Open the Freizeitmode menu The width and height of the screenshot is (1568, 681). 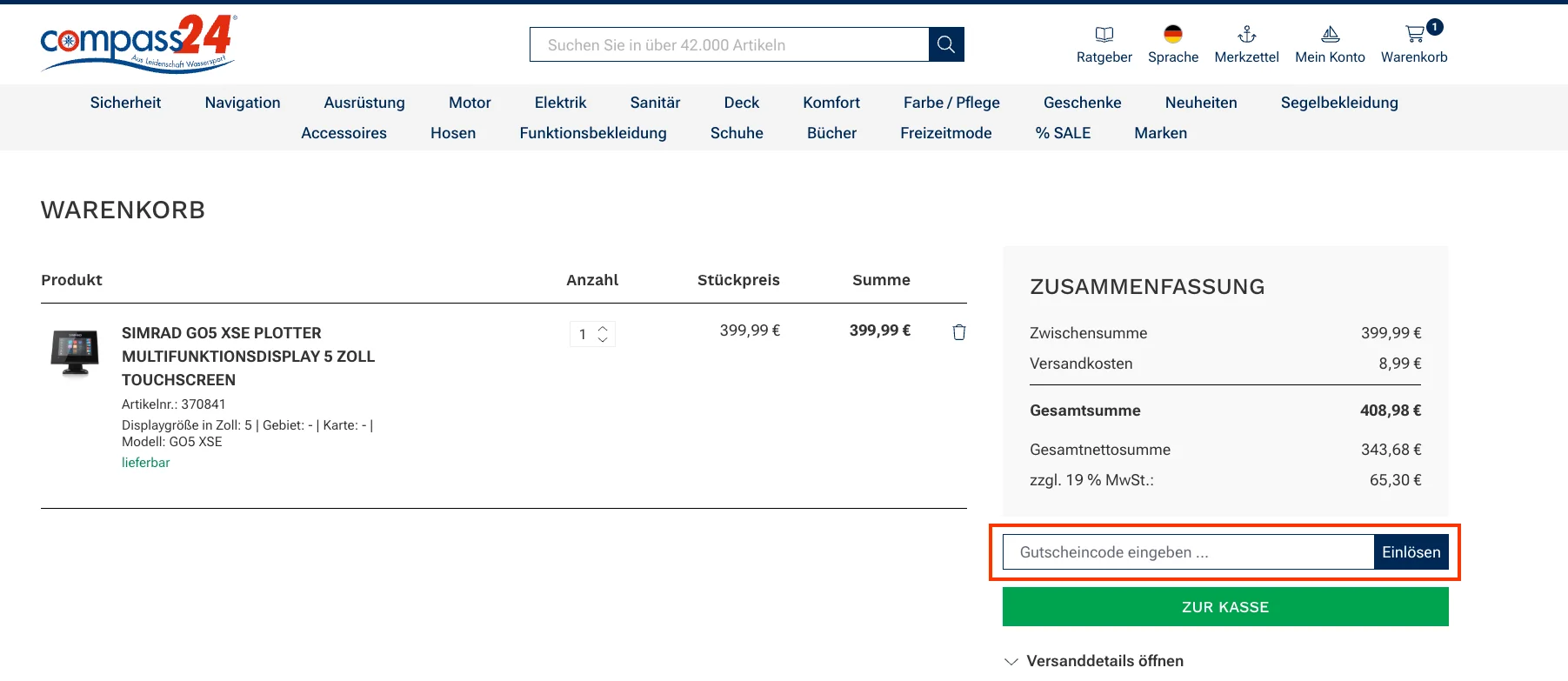(946, 133)
